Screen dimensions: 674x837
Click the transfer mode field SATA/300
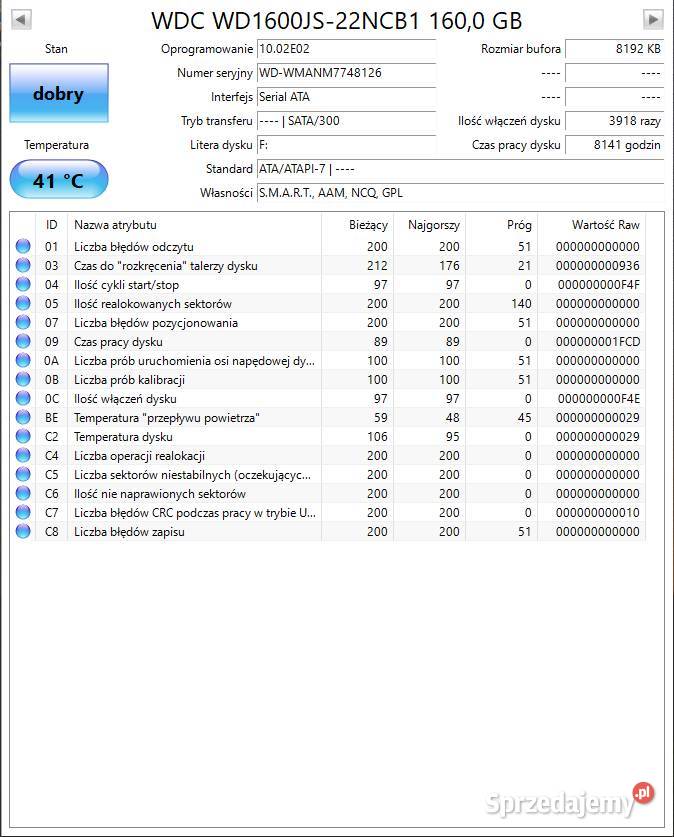pyautogui.click(x=346, y=121)
